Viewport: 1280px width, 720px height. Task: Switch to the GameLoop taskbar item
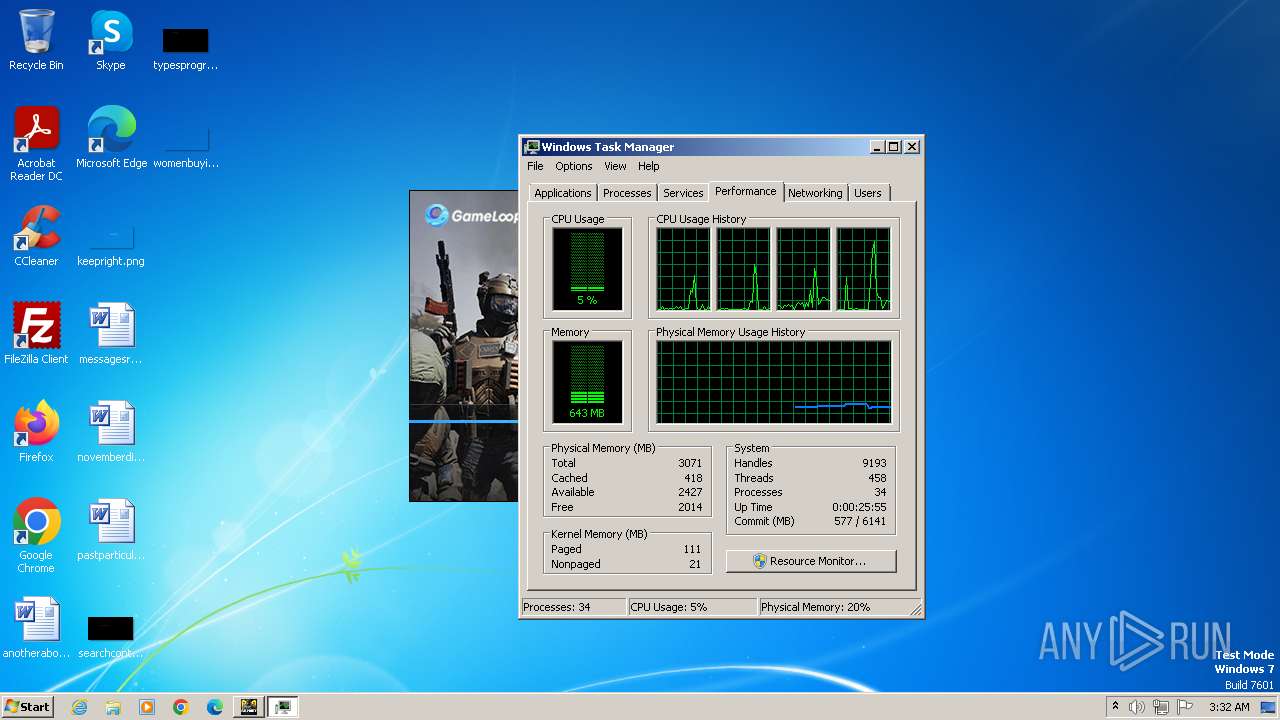click(249, 707)
